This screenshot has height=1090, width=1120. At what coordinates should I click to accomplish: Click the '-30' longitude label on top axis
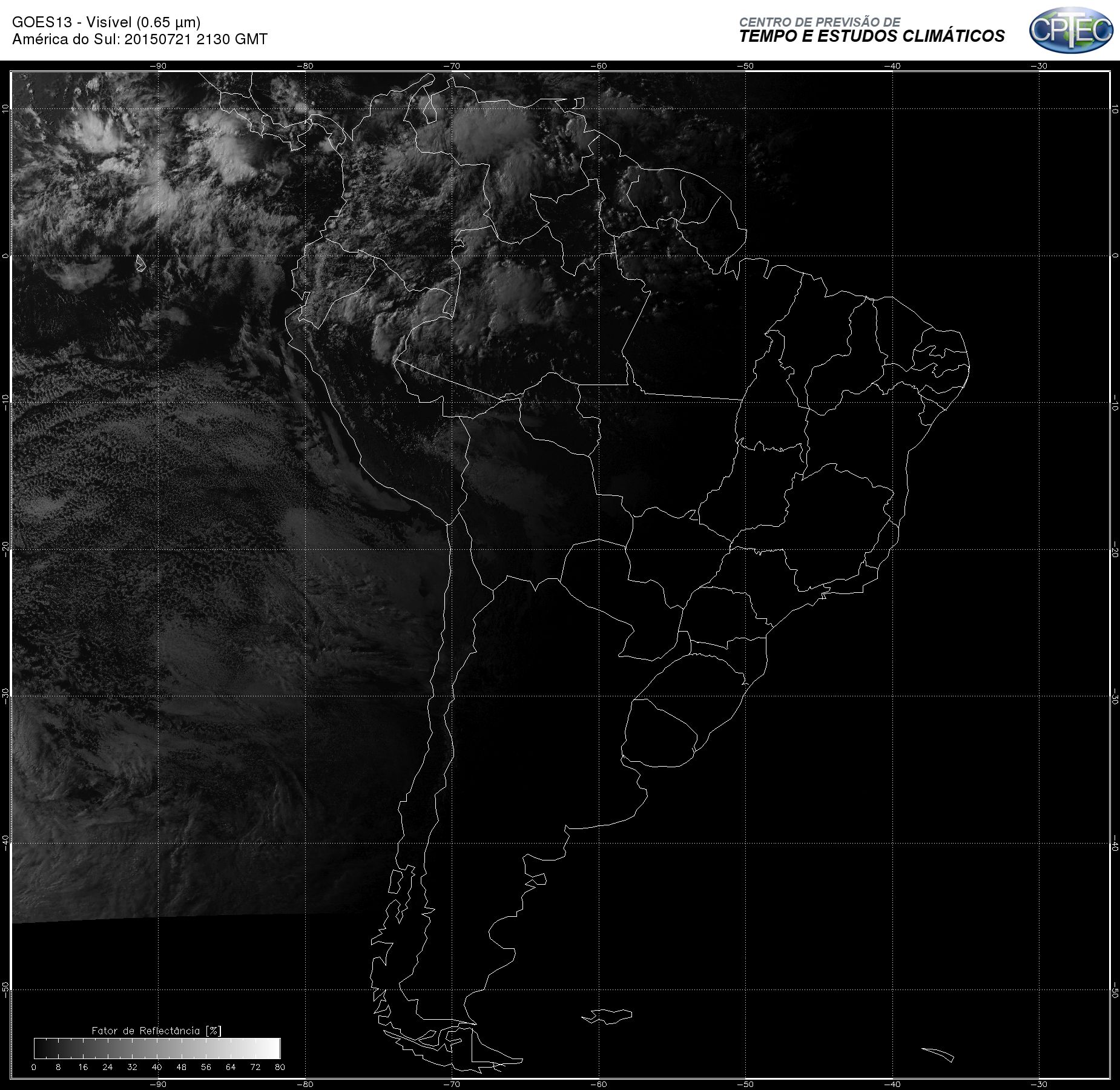tap(1039, 66)
